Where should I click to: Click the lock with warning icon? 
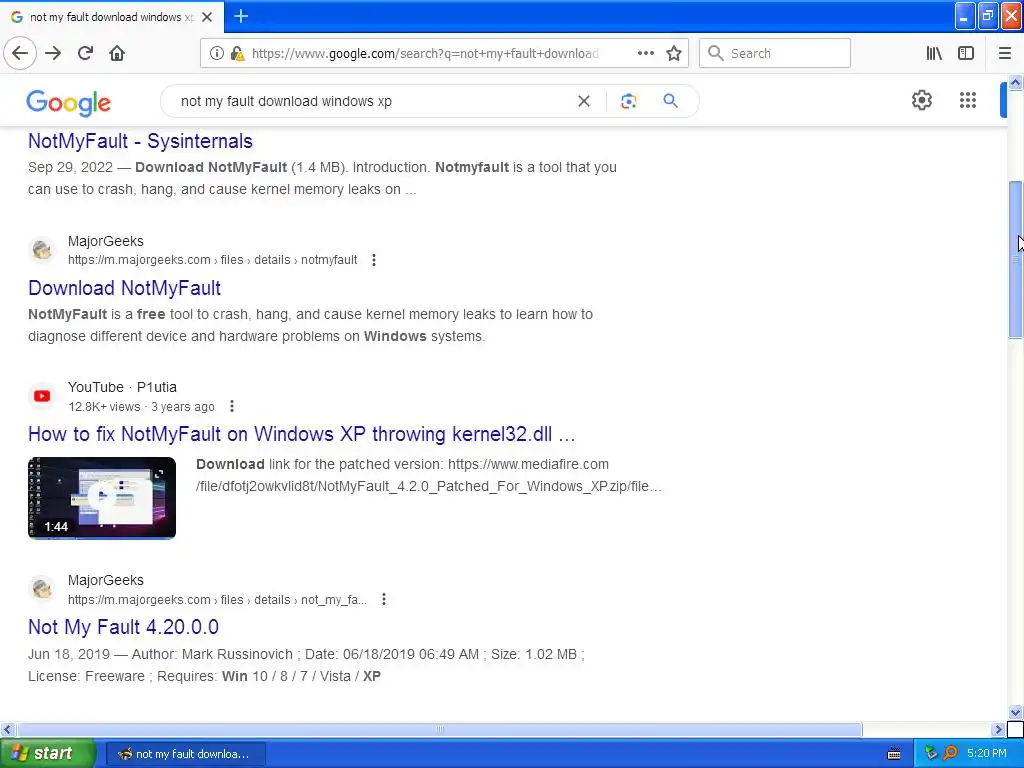click(x=237, y=53)
